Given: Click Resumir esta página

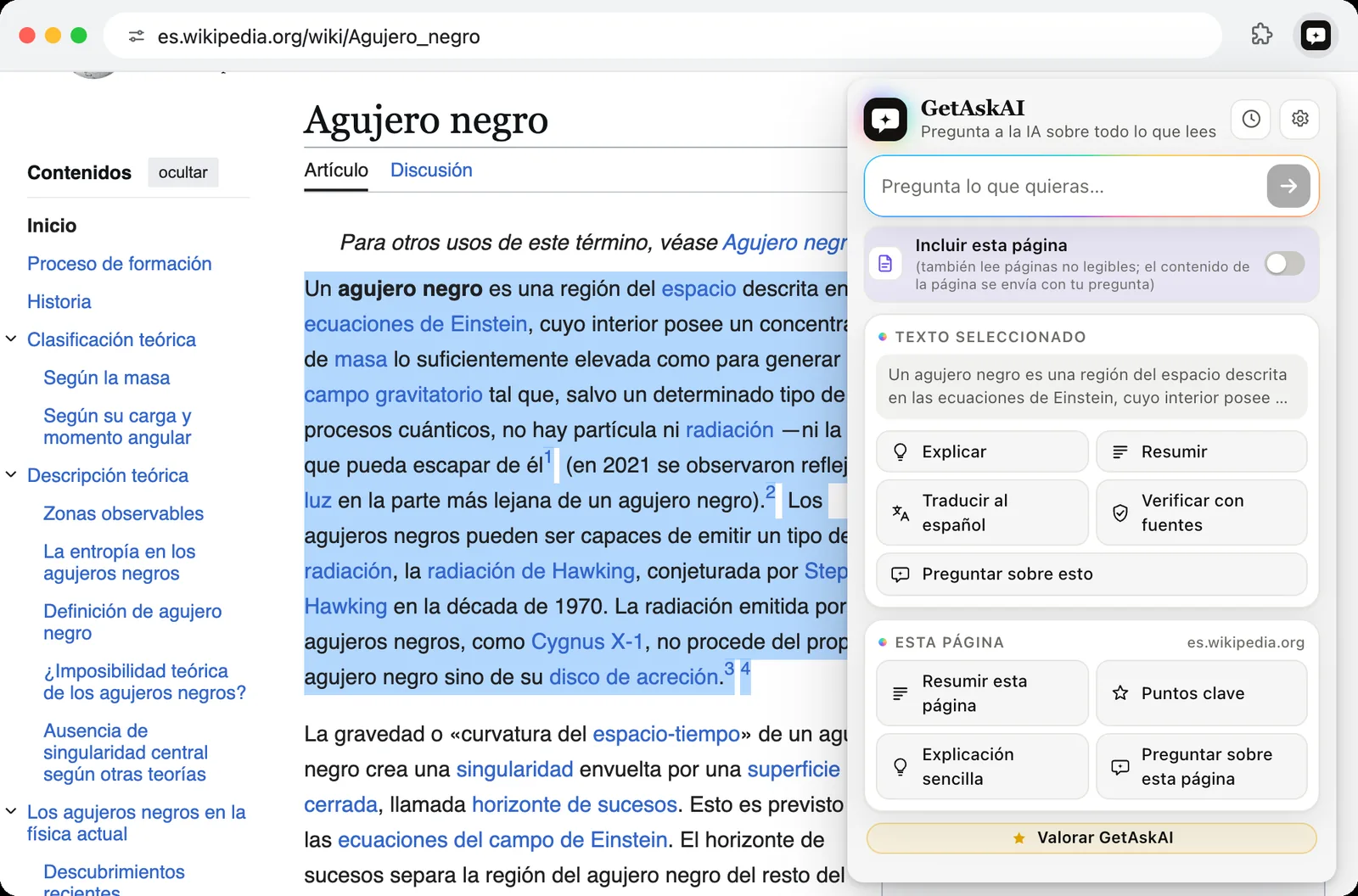Looking at the screenshot, I should click(982, 693).
